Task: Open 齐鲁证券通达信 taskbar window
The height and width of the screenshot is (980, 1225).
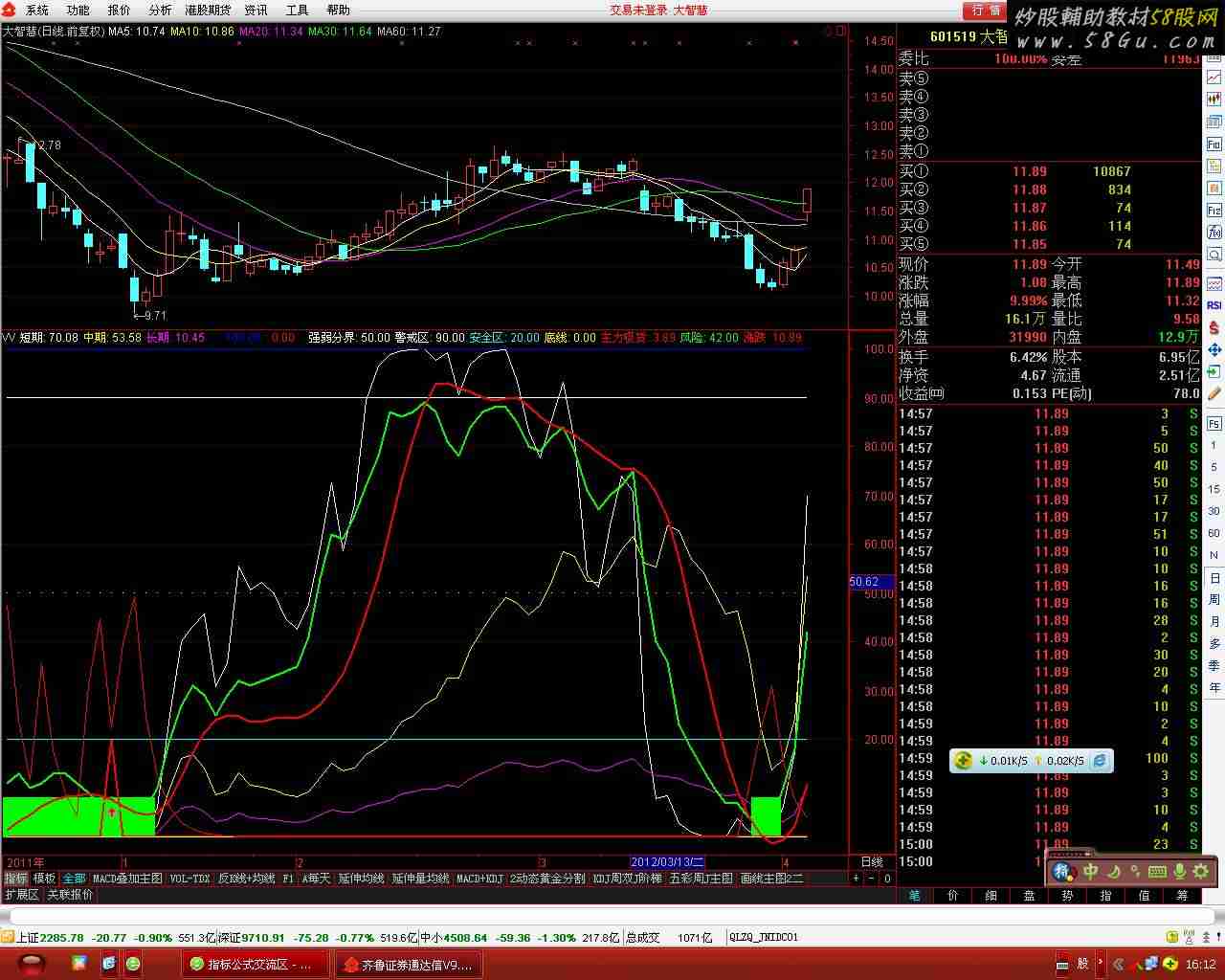Action: [409, 964]
